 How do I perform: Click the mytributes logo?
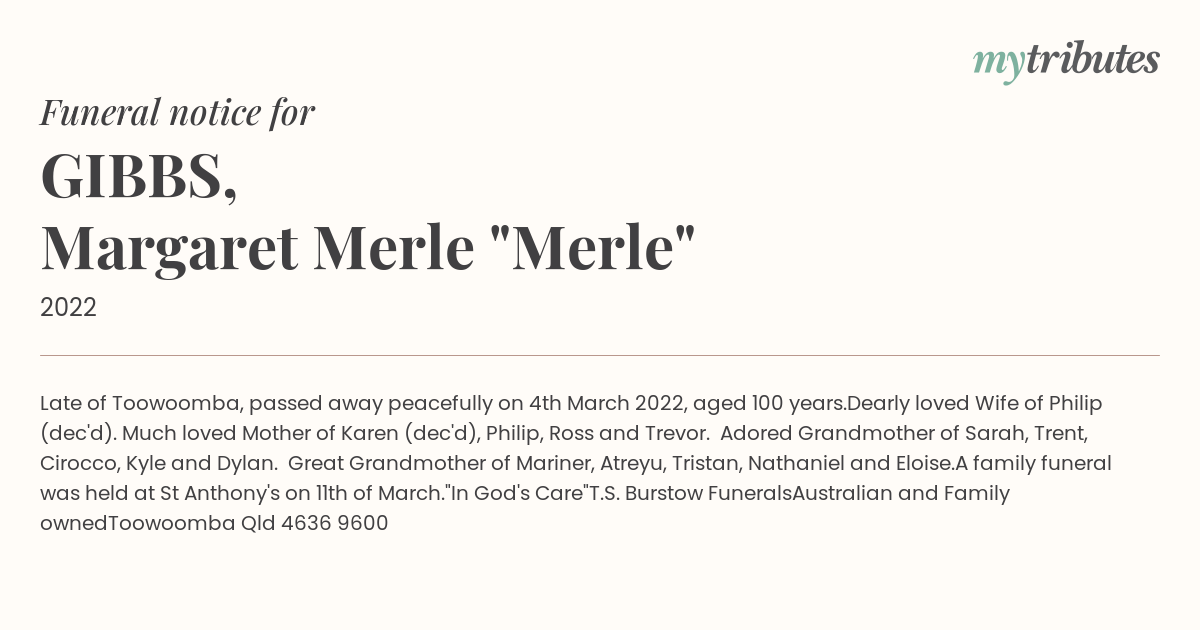tap(1066, 61)
